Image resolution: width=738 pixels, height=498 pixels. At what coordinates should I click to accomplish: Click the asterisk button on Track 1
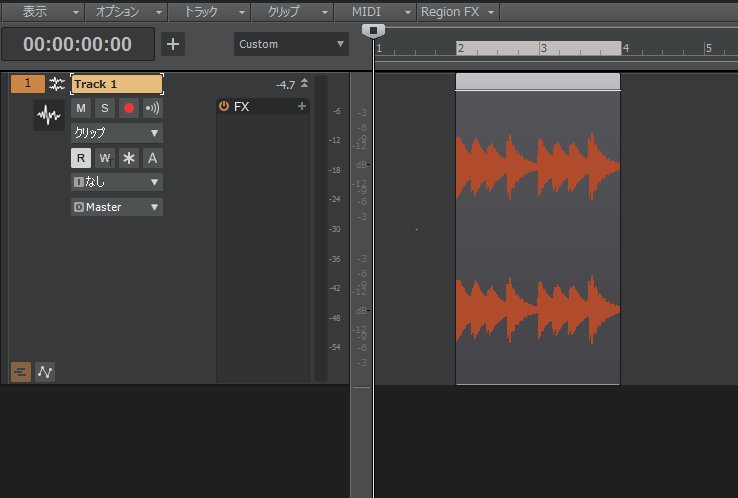point(129,158)
